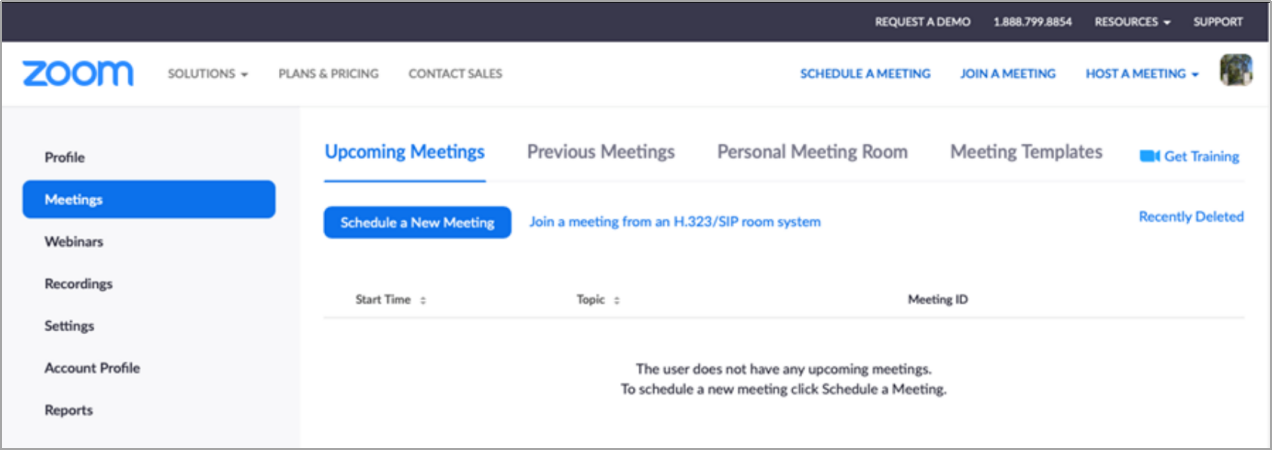The height and width of the screenshot is (450, 1272).
Task: Open Settings in the sidebar
Action: point(69,326)
